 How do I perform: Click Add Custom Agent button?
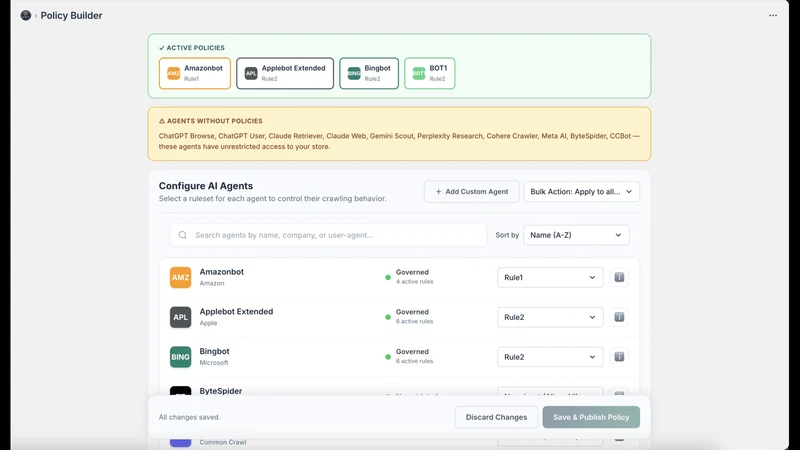click(471, 192)
